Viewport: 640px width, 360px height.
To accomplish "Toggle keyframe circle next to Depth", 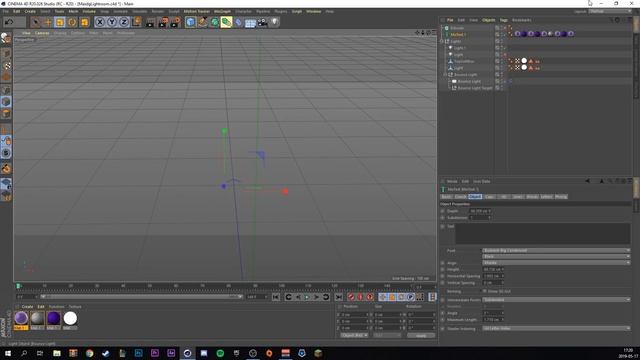I will pyautogui.click(x=442, y=211).
